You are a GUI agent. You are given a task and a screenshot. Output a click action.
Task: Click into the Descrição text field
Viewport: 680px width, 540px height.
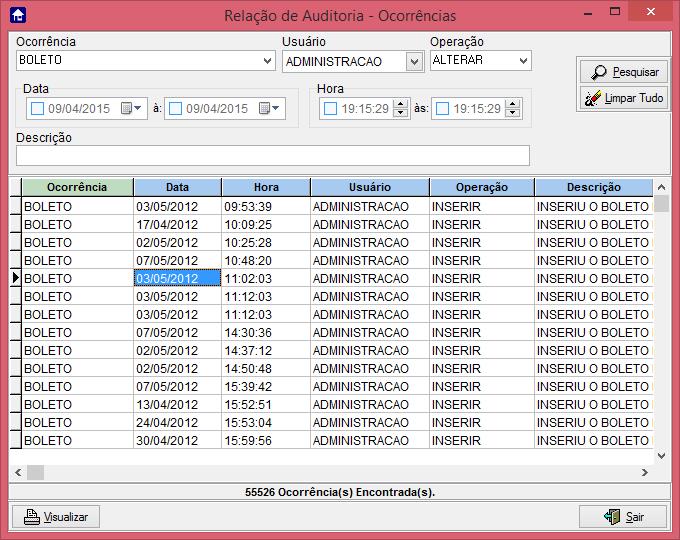(x=273, y=155)
